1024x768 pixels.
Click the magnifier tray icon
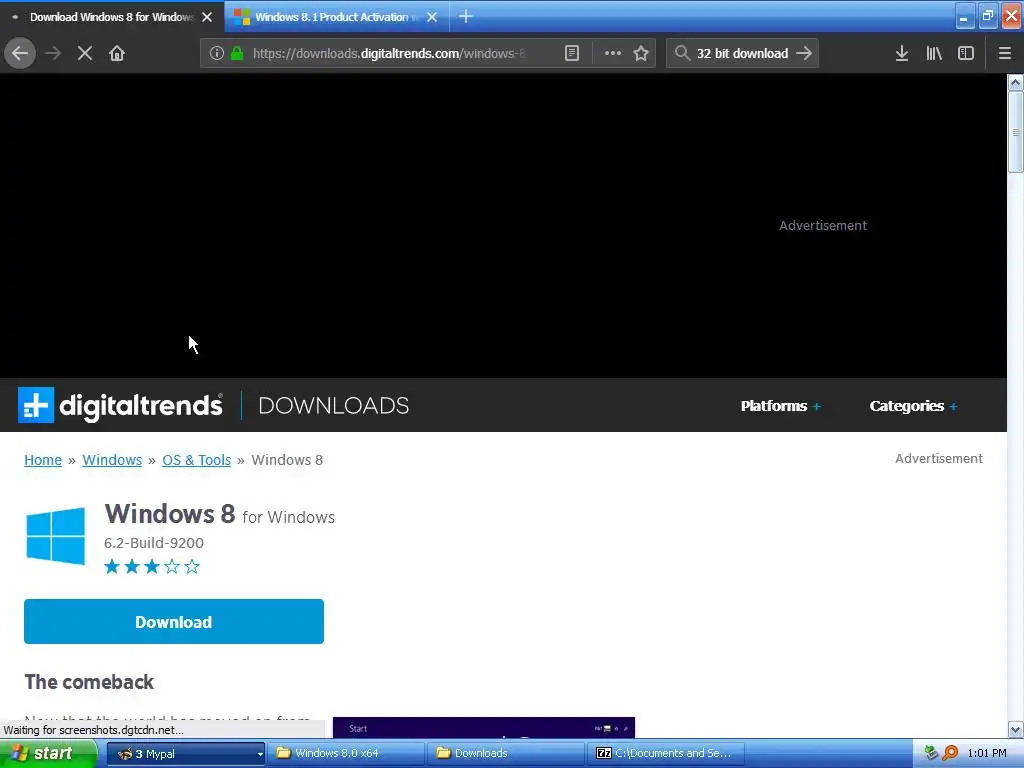[x=950, y=754]
